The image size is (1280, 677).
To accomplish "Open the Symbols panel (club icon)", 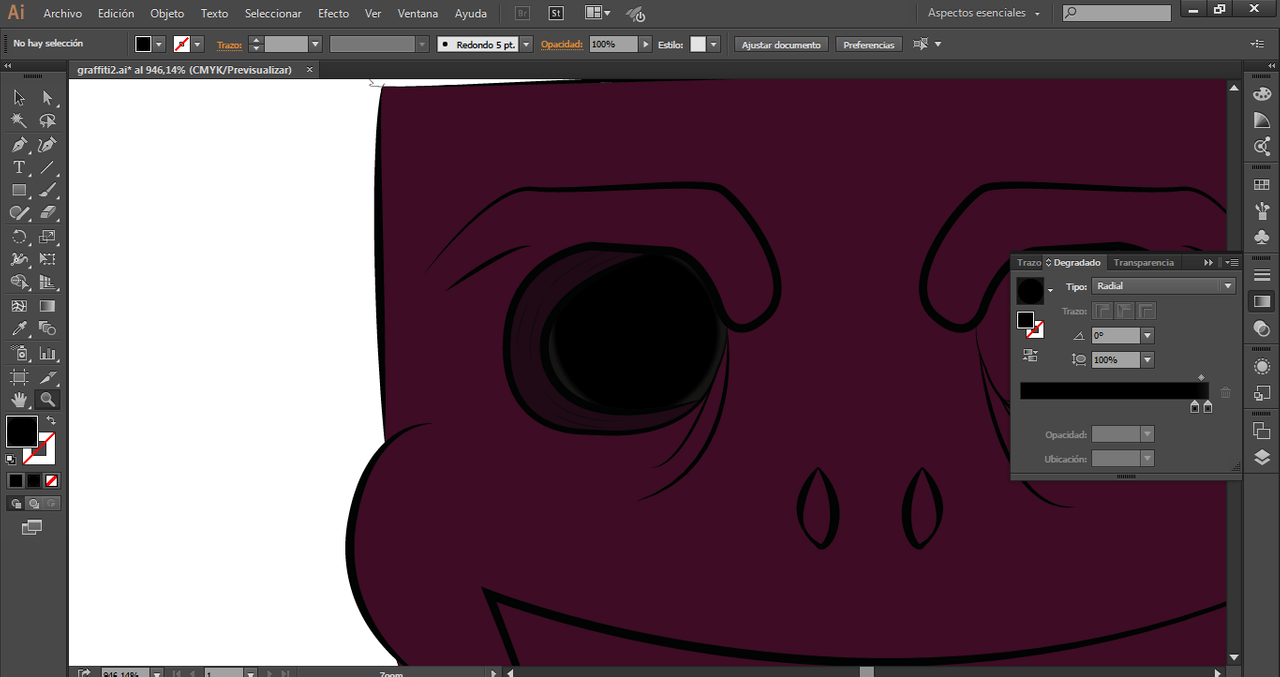I will [x=1262, y=237].
